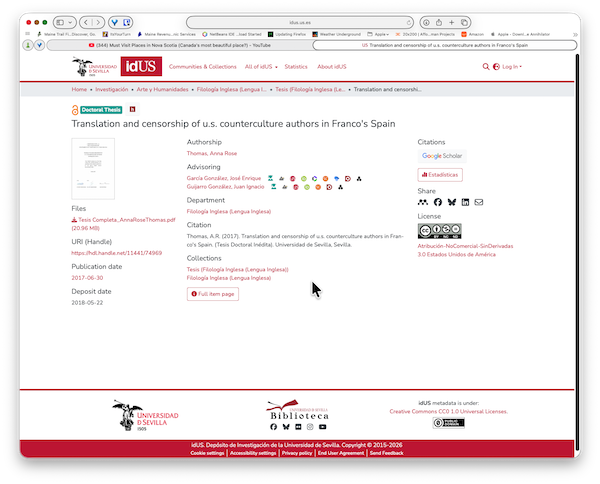Open Google Scholar citations button
600x484 pixels.
(x=442, y=156)
